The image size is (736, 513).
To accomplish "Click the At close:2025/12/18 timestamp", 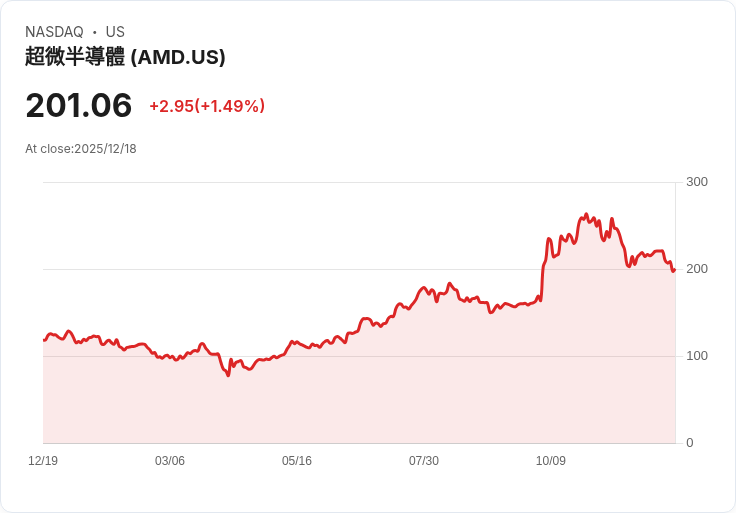I will (81, 149).
